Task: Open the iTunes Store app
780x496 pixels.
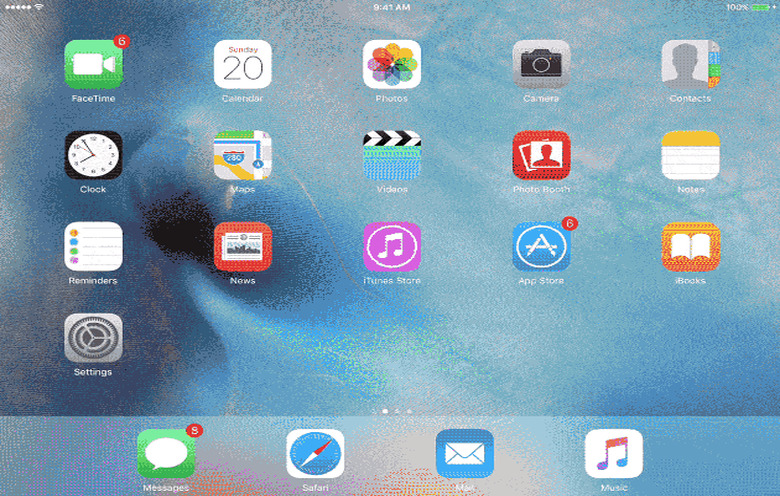Action: point(392,246)
